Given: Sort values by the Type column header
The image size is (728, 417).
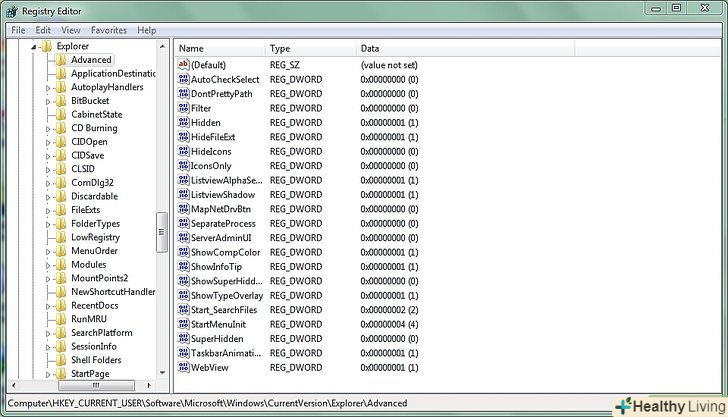Looking at the screenshot, I should 311,48.
